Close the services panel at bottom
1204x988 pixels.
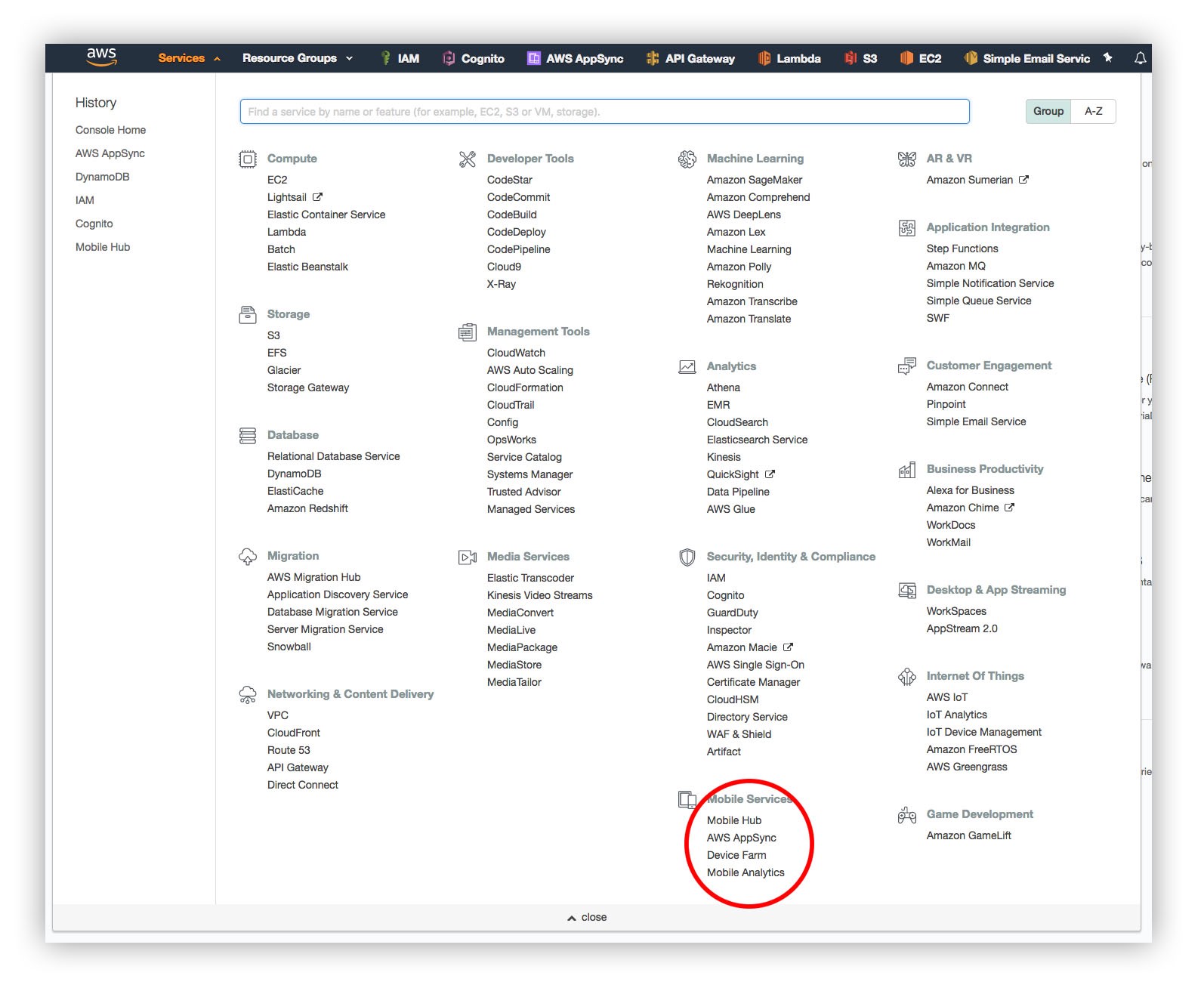(587, 917)
